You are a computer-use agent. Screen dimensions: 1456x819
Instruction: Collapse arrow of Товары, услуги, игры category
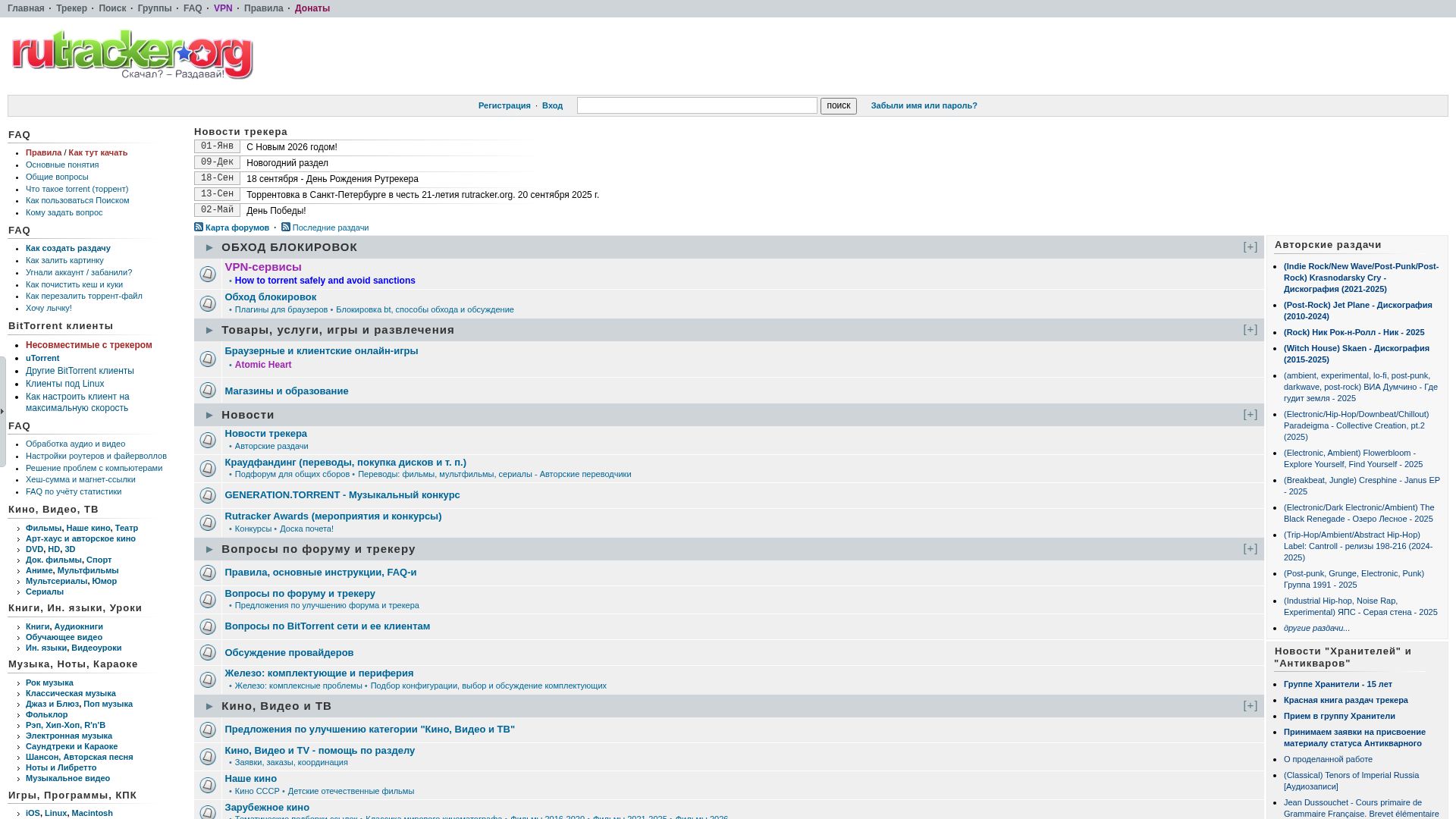pos(209,331)
